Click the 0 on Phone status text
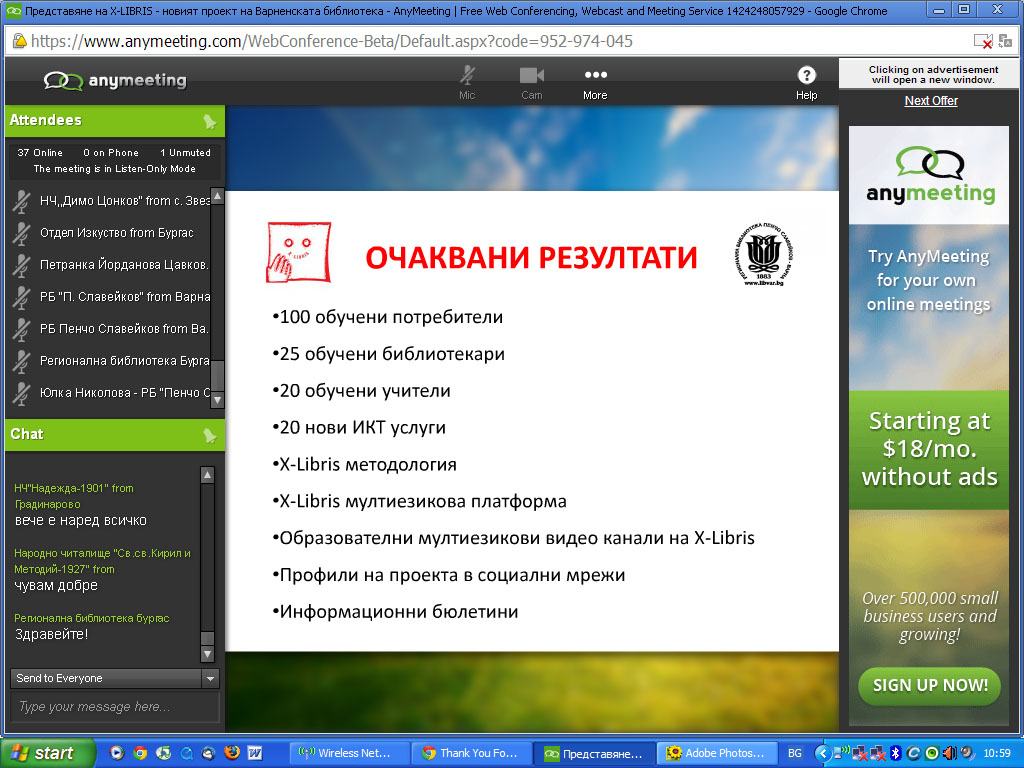This screenshot has height=768, width=1024. (x=111, y=153)
